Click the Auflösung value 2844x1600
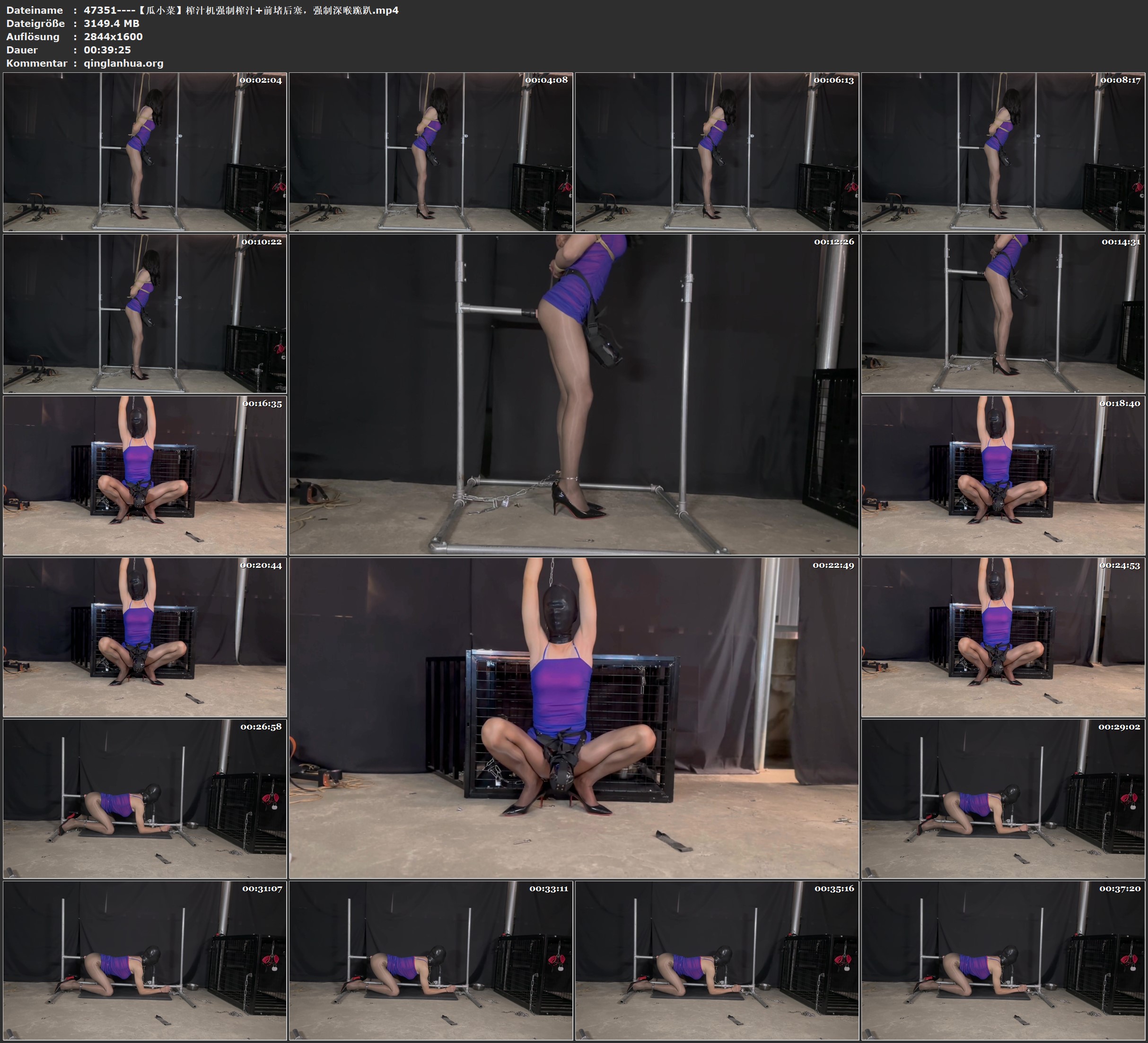This screenshot has height=1043, width=1148. pyautogui.click(x=114, y=36)
